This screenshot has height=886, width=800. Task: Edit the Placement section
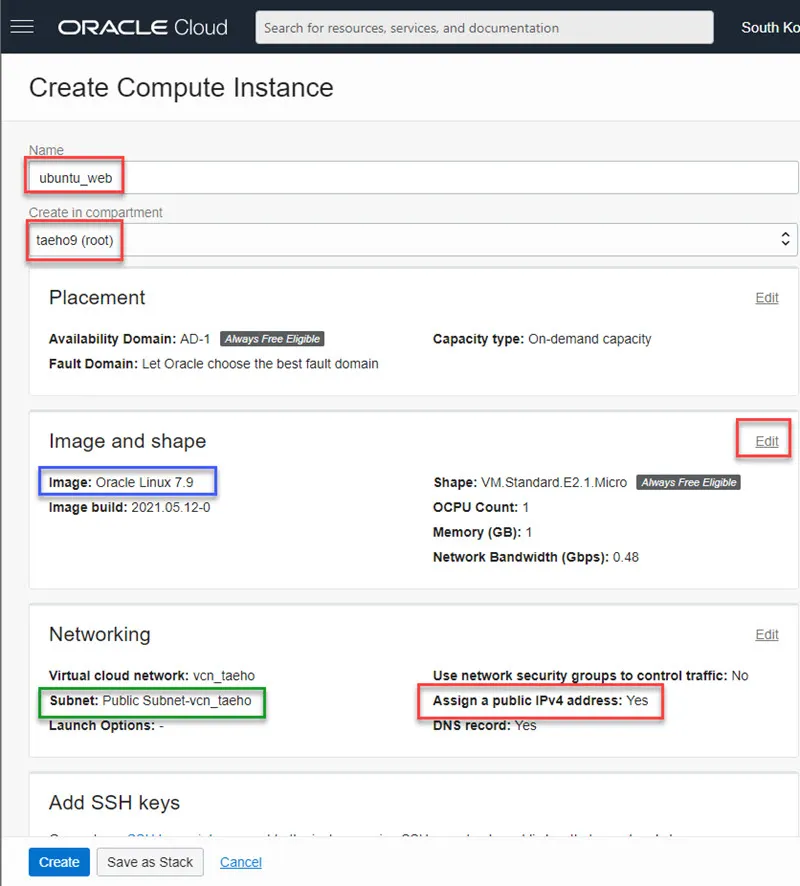point(767,298)
